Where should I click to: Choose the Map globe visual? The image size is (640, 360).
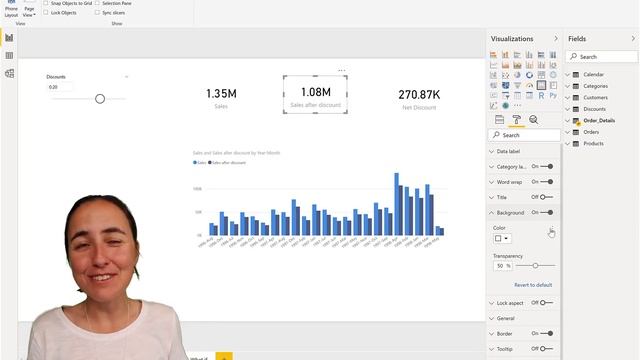(x=553, y=75)
